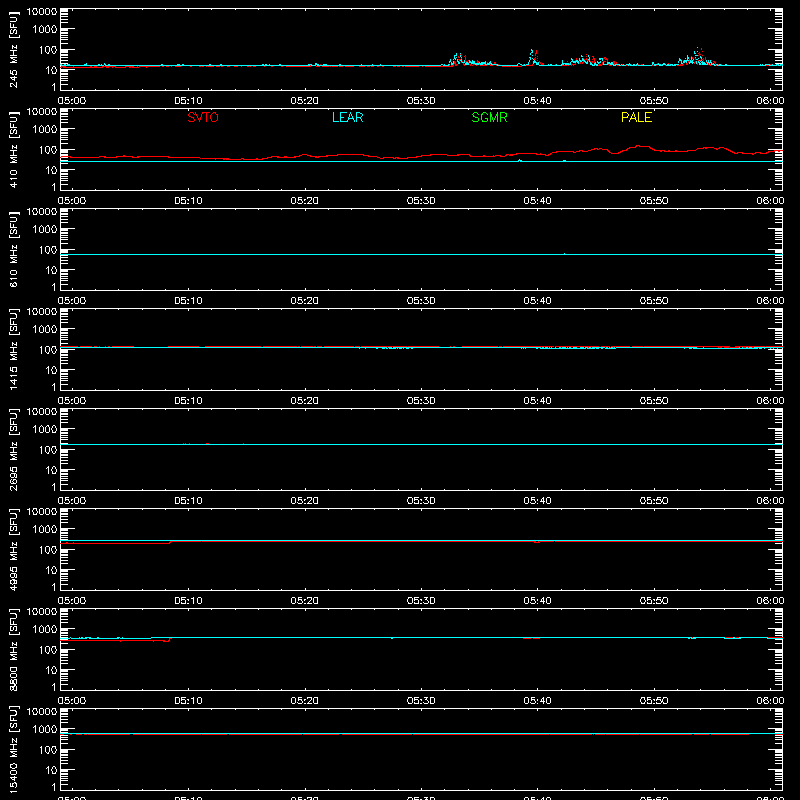
Task: Click the 06:00 time label under 410 MHz plot
Action: coord(770,201)
